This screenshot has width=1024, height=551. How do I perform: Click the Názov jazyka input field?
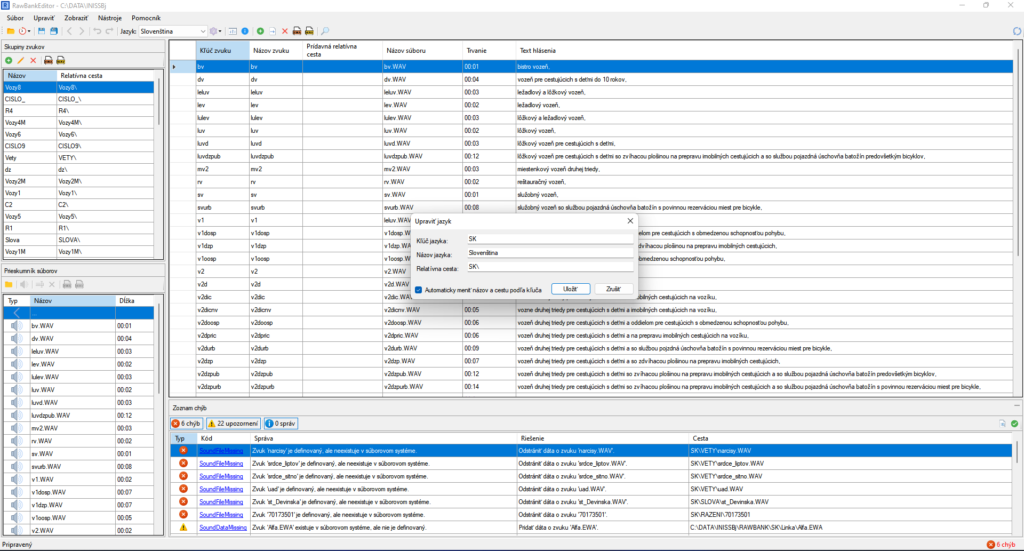point(550,254)
